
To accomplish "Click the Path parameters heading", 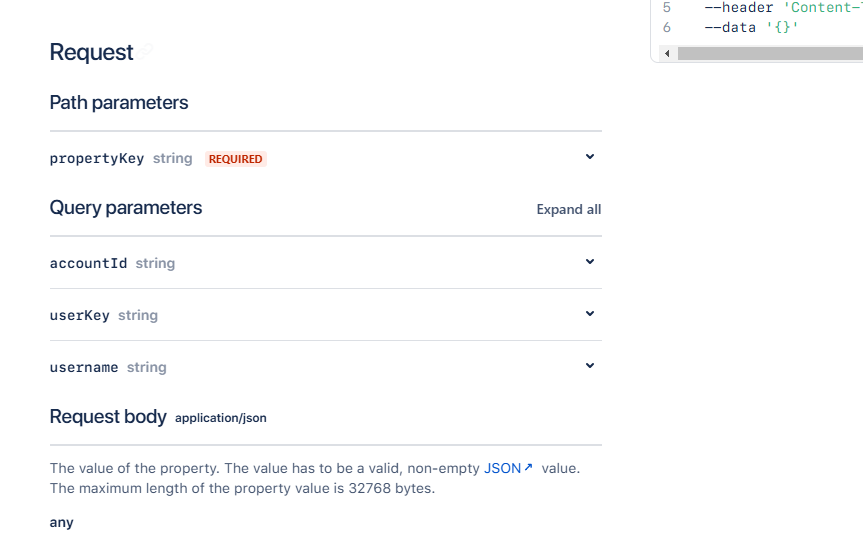I will pos(119,103).
